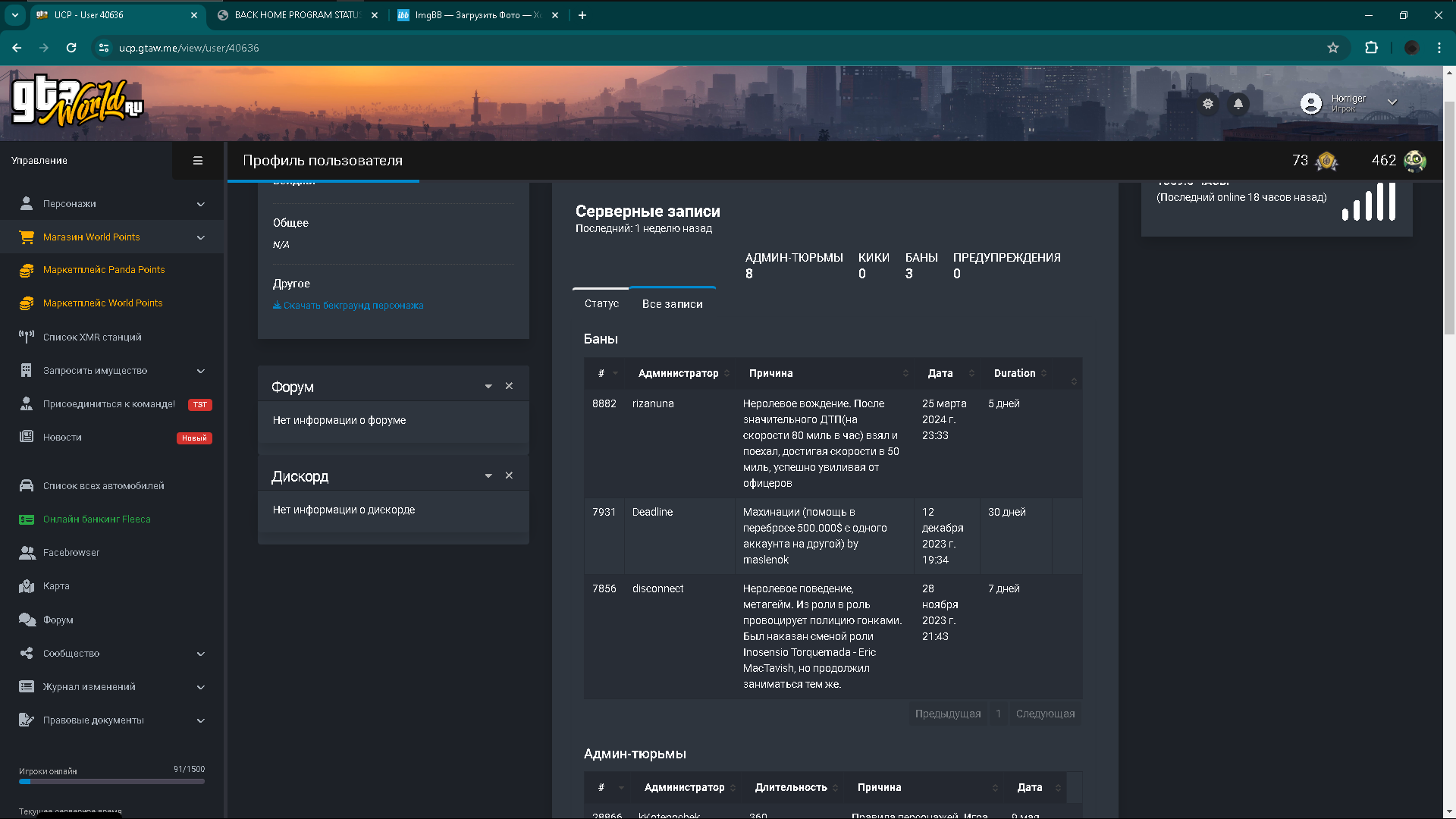Click the bookmark star in address bar

click(x=1333, y=48)
